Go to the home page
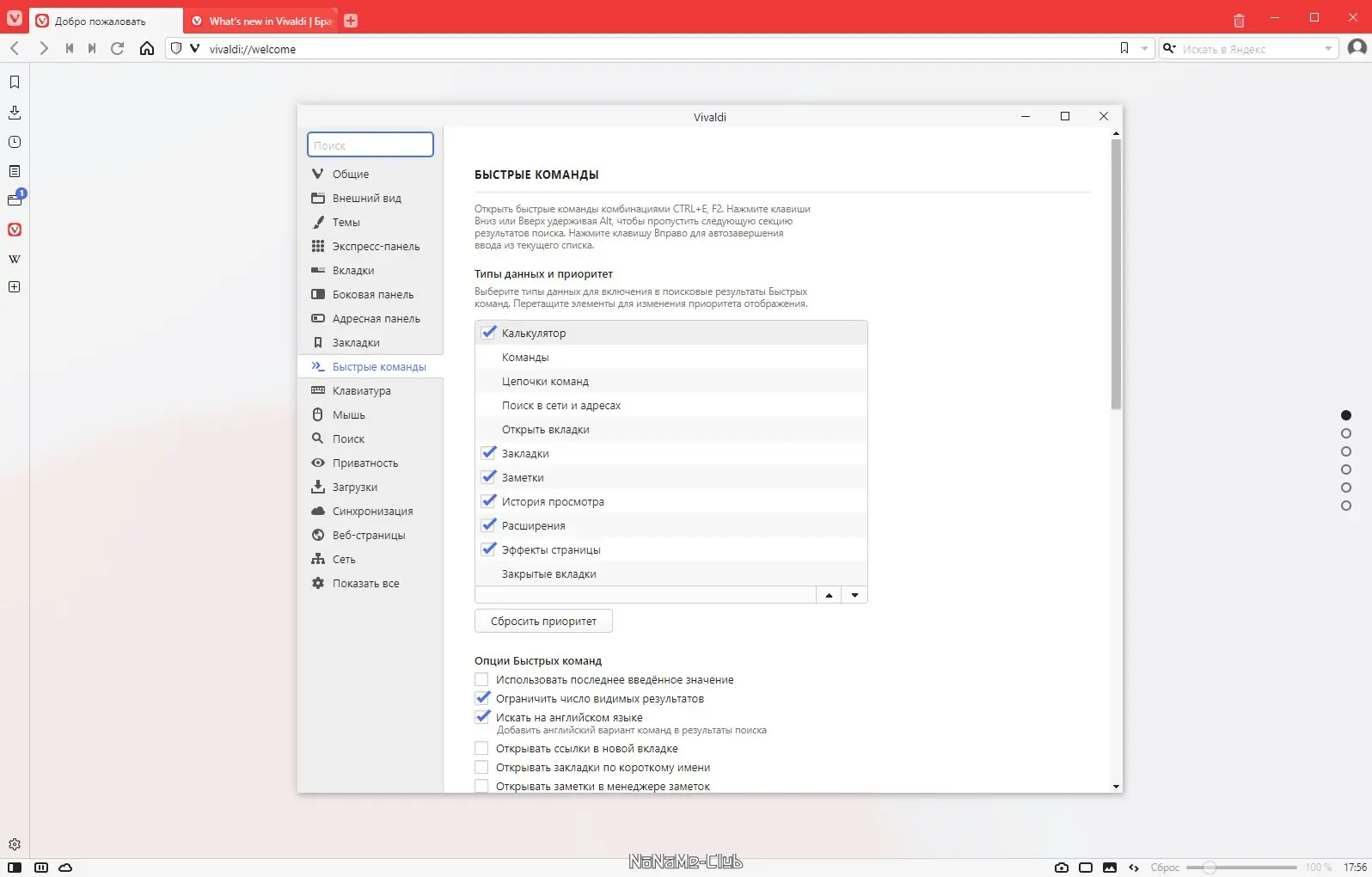Screen dimensions: 1372x877 coord(147,48)
